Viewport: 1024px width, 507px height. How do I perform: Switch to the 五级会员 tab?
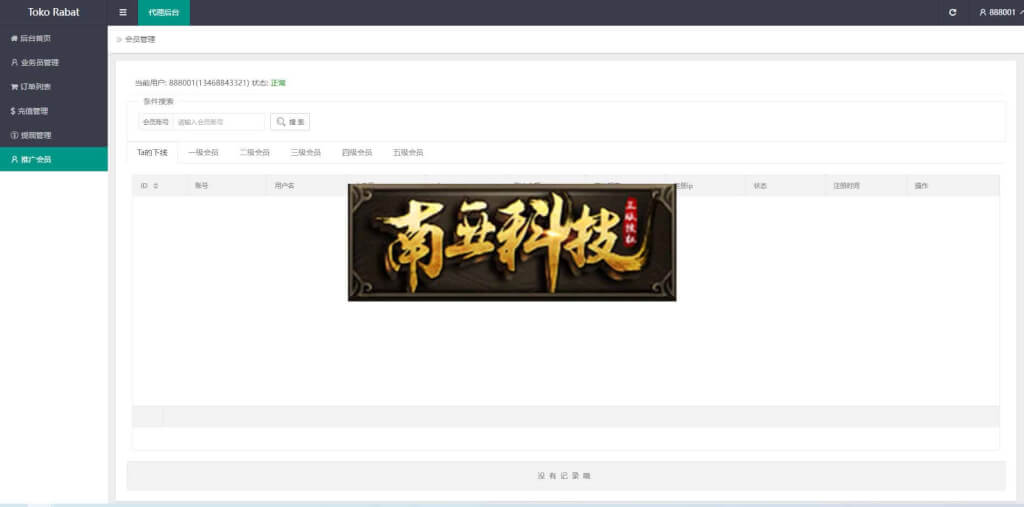pos(408,152)
